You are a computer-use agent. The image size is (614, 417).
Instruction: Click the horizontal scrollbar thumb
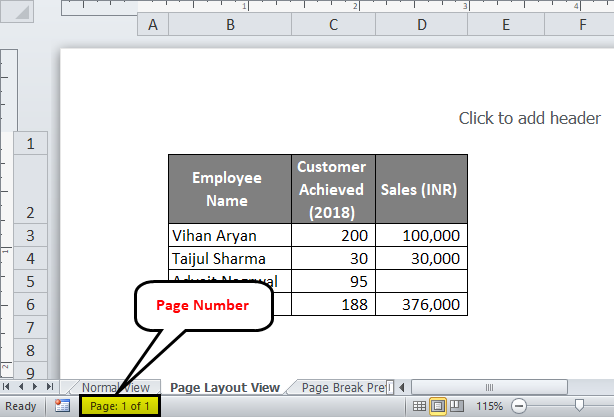489,387
